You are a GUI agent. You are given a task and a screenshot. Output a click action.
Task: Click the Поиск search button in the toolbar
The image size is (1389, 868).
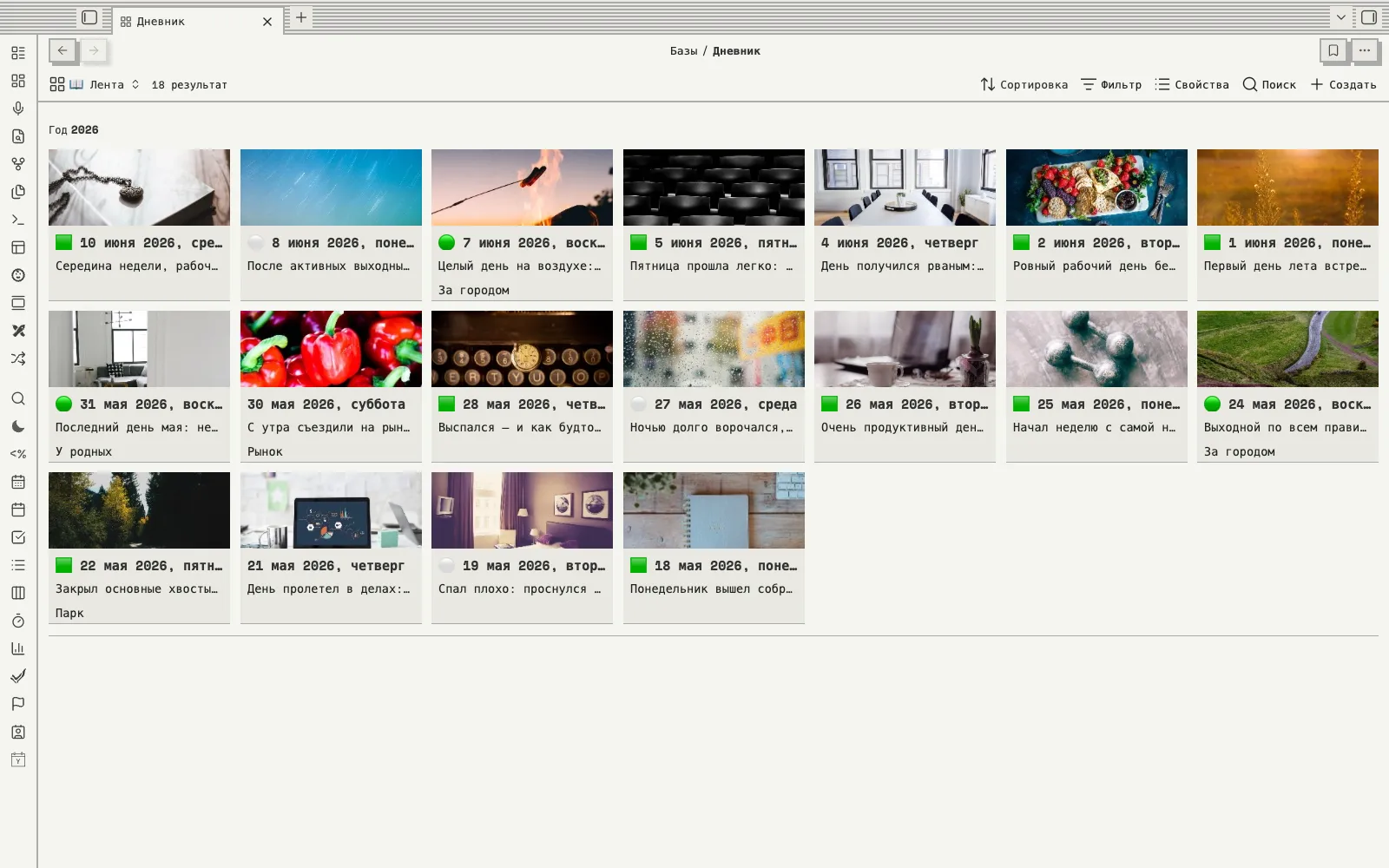pos(1269,84)
